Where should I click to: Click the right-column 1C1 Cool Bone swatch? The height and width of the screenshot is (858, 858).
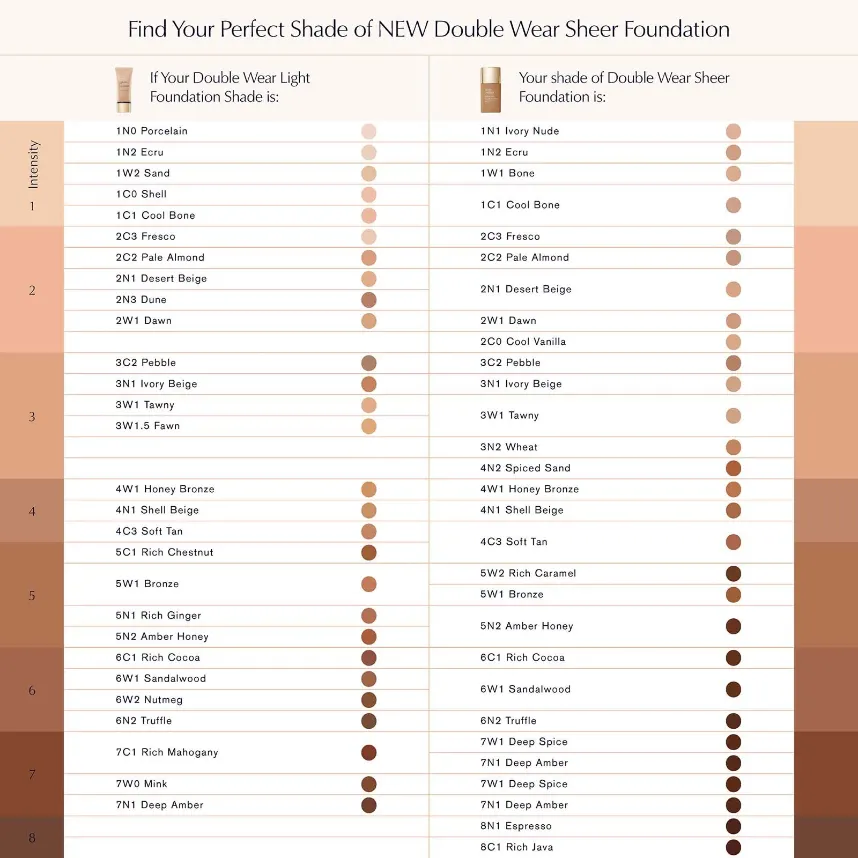click(733, 205)
